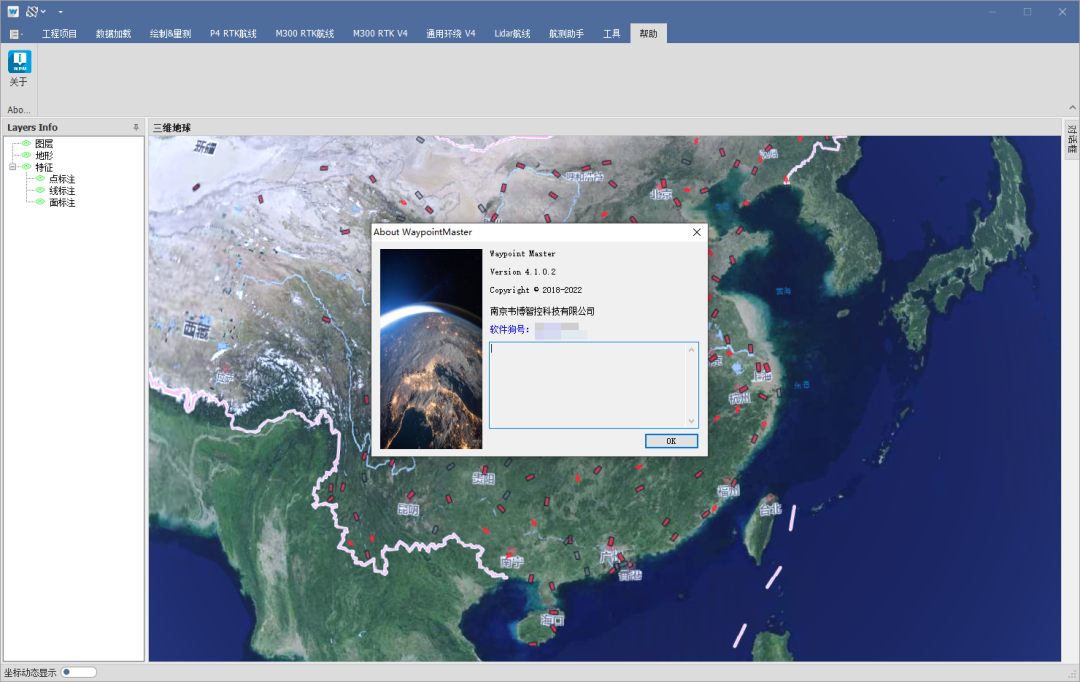Open the 对话框 side panel tab
The image size is (1080, 682).
point(1071,139)
